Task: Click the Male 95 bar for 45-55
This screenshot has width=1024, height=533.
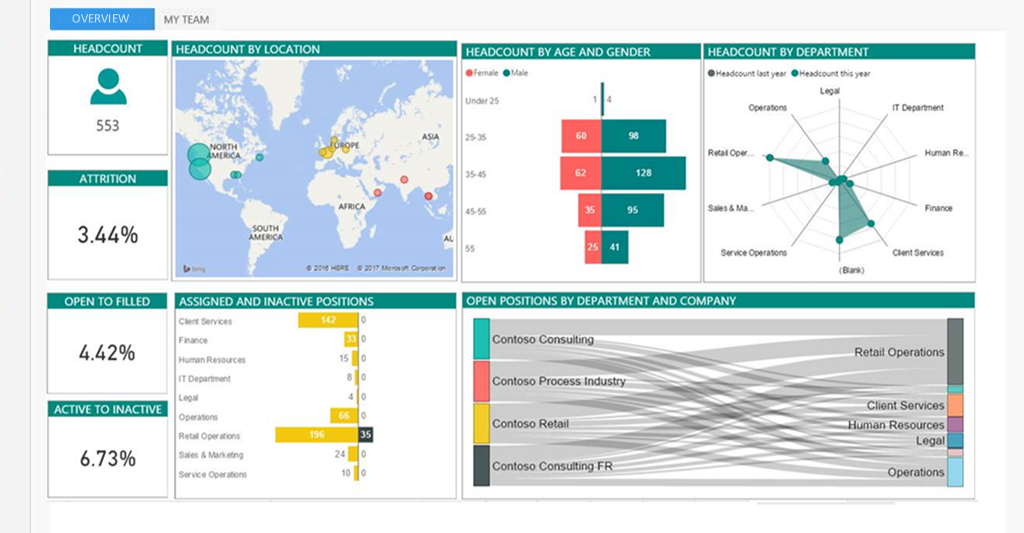Action: [633, 210]
